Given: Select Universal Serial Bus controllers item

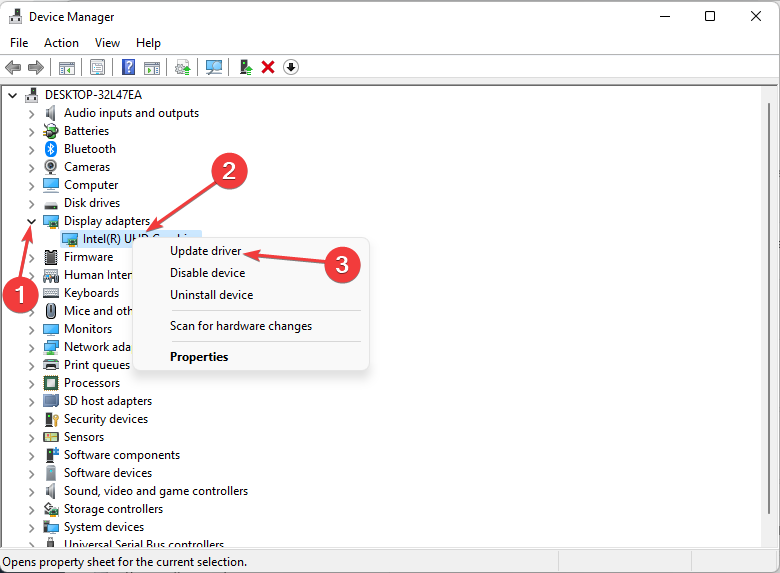Looking at the screenshot, I should [x=144, y=544].
